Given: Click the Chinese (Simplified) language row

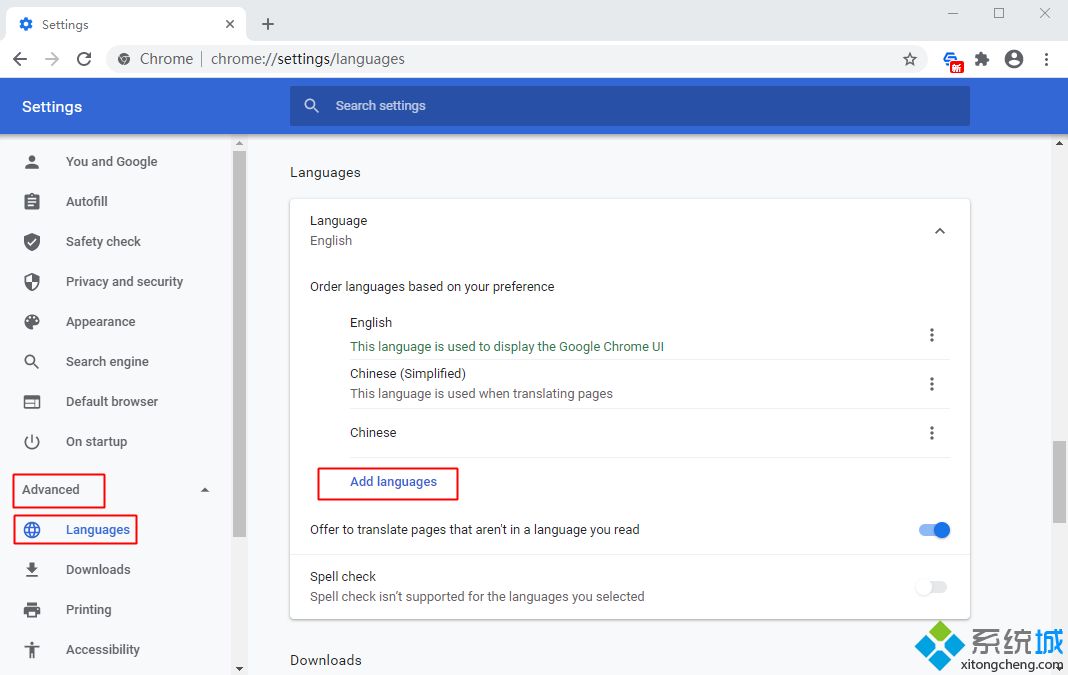Looking at the screenshot, I should coord(650,383).
